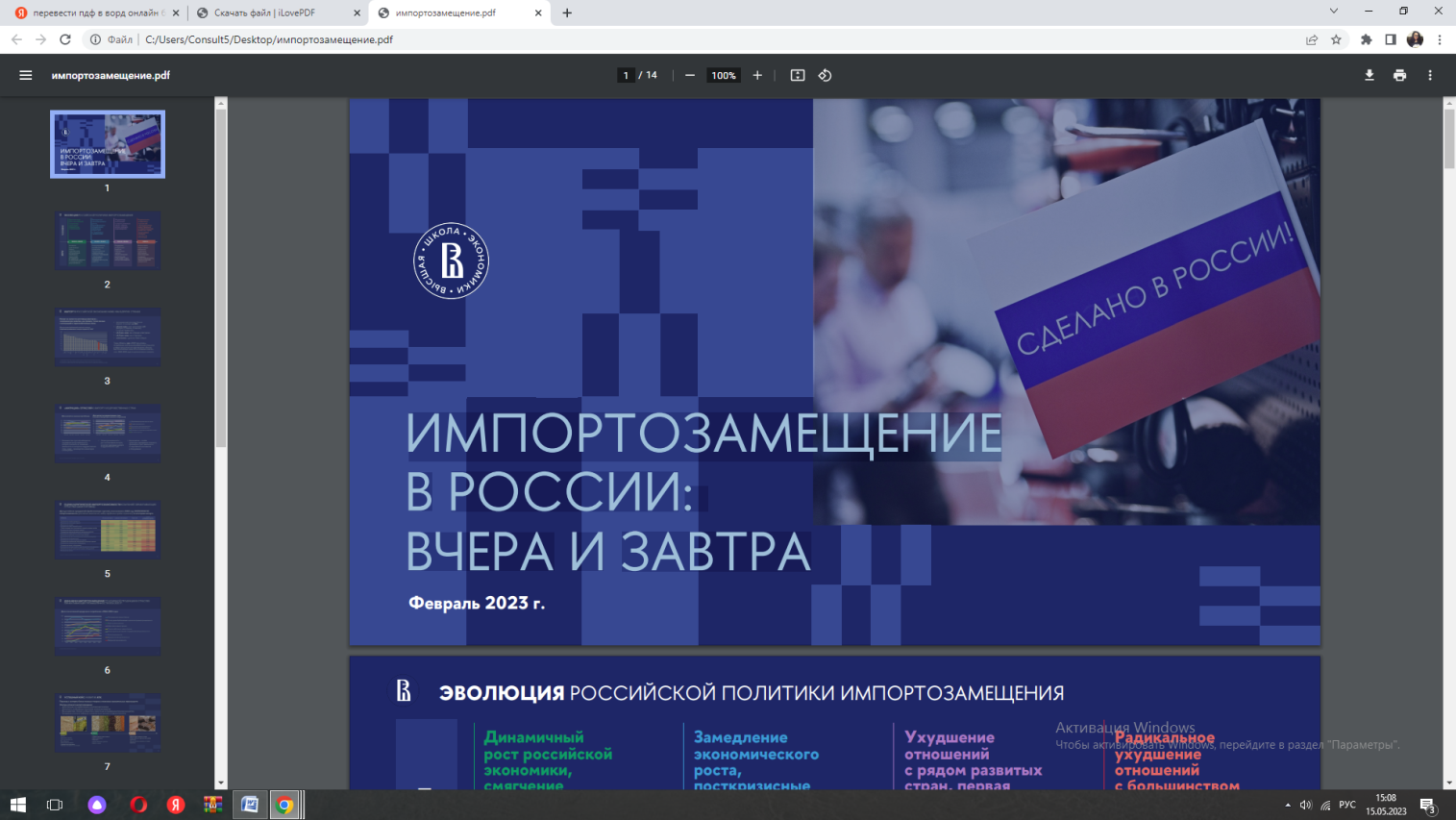Open PDF viewer more actions menu
The width and height of the screenshot is (1456, 820).
tap(1430, 75)
